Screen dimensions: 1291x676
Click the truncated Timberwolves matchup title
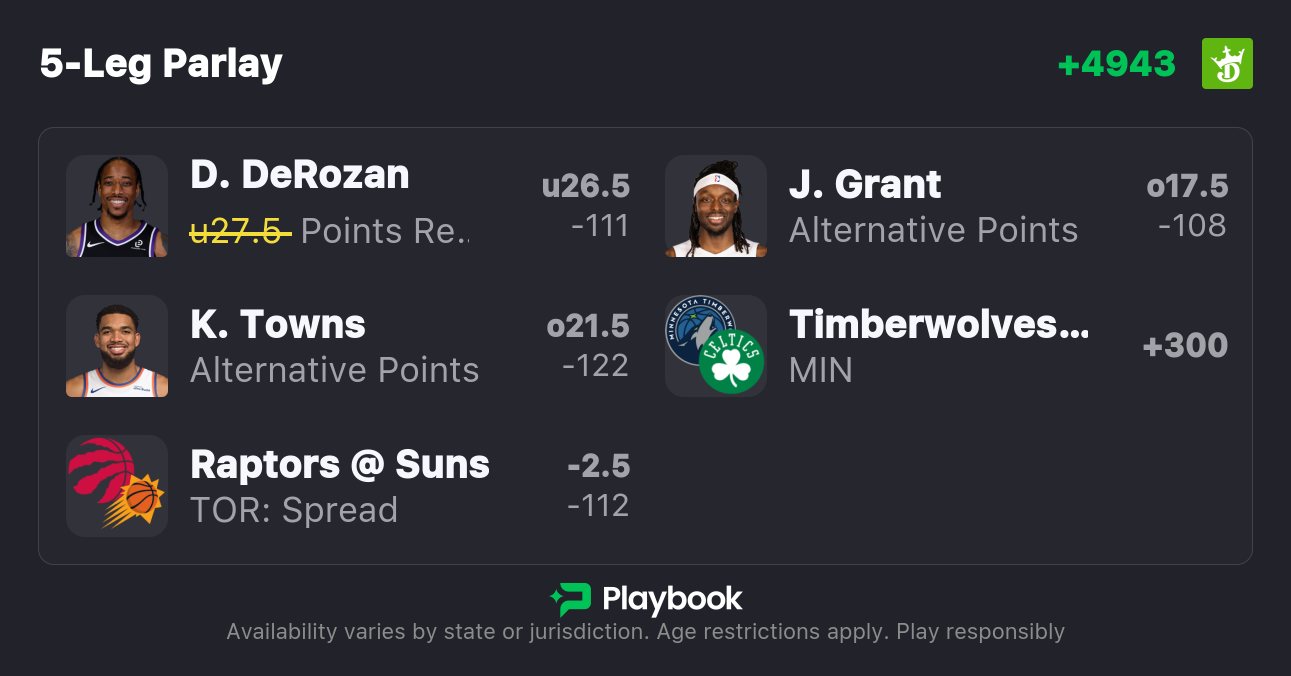coord(938,325)
